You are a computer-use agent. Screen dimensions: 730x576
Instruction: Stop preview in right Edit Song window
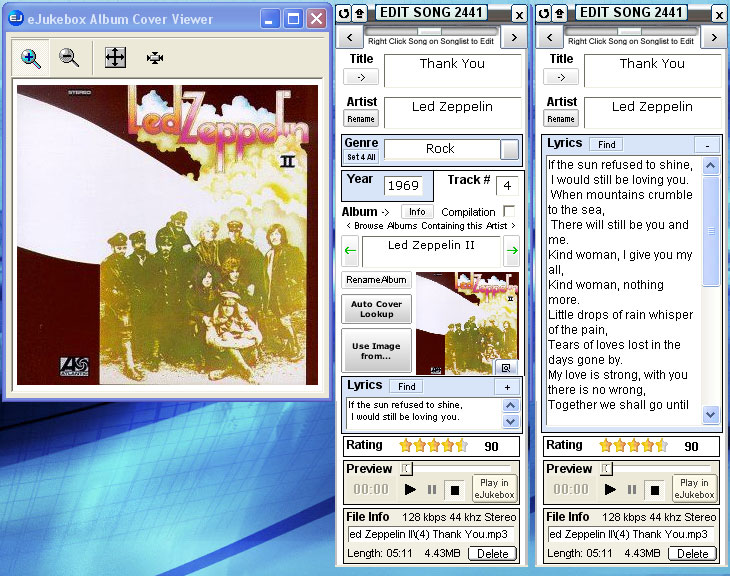(x=655, y=490)
